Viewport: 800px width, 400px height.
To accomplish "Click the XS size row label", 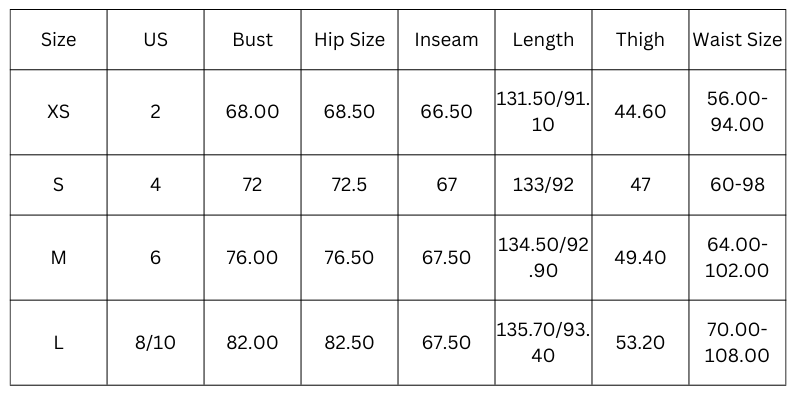I will tap(58, 112).
